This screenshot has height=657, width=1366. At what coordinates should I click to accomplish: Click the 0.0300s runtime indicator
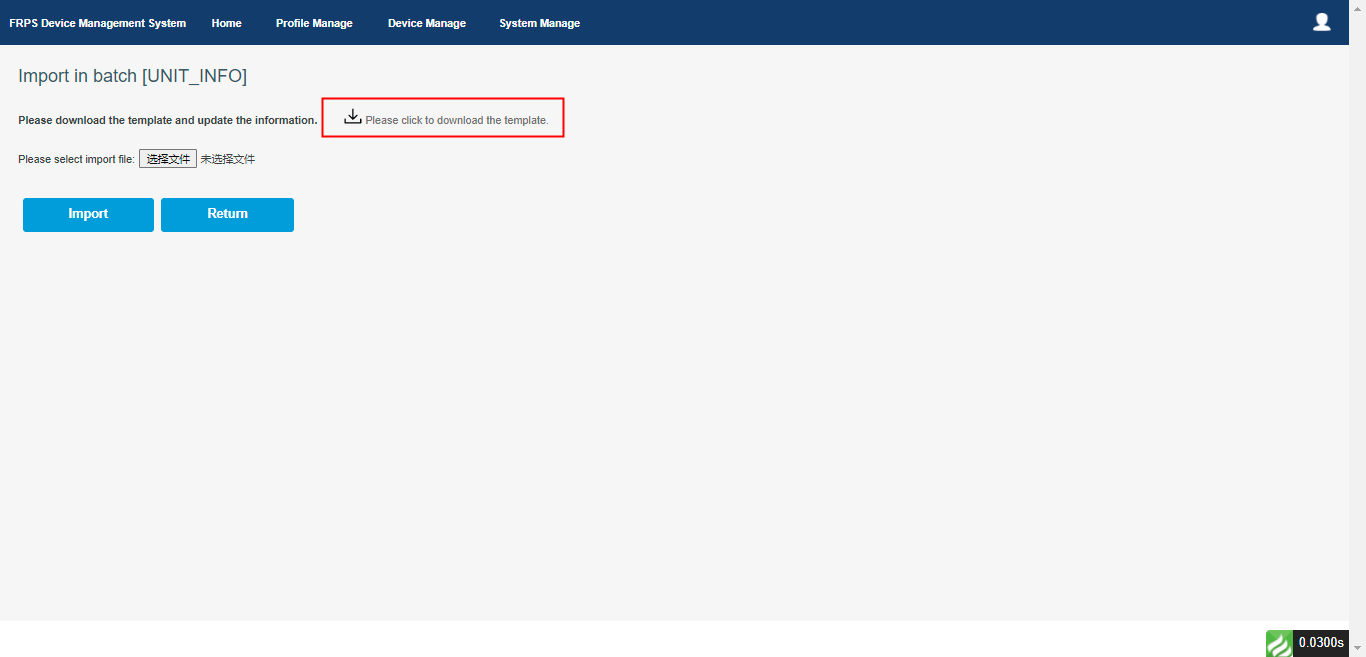(x=1320, y=643)
